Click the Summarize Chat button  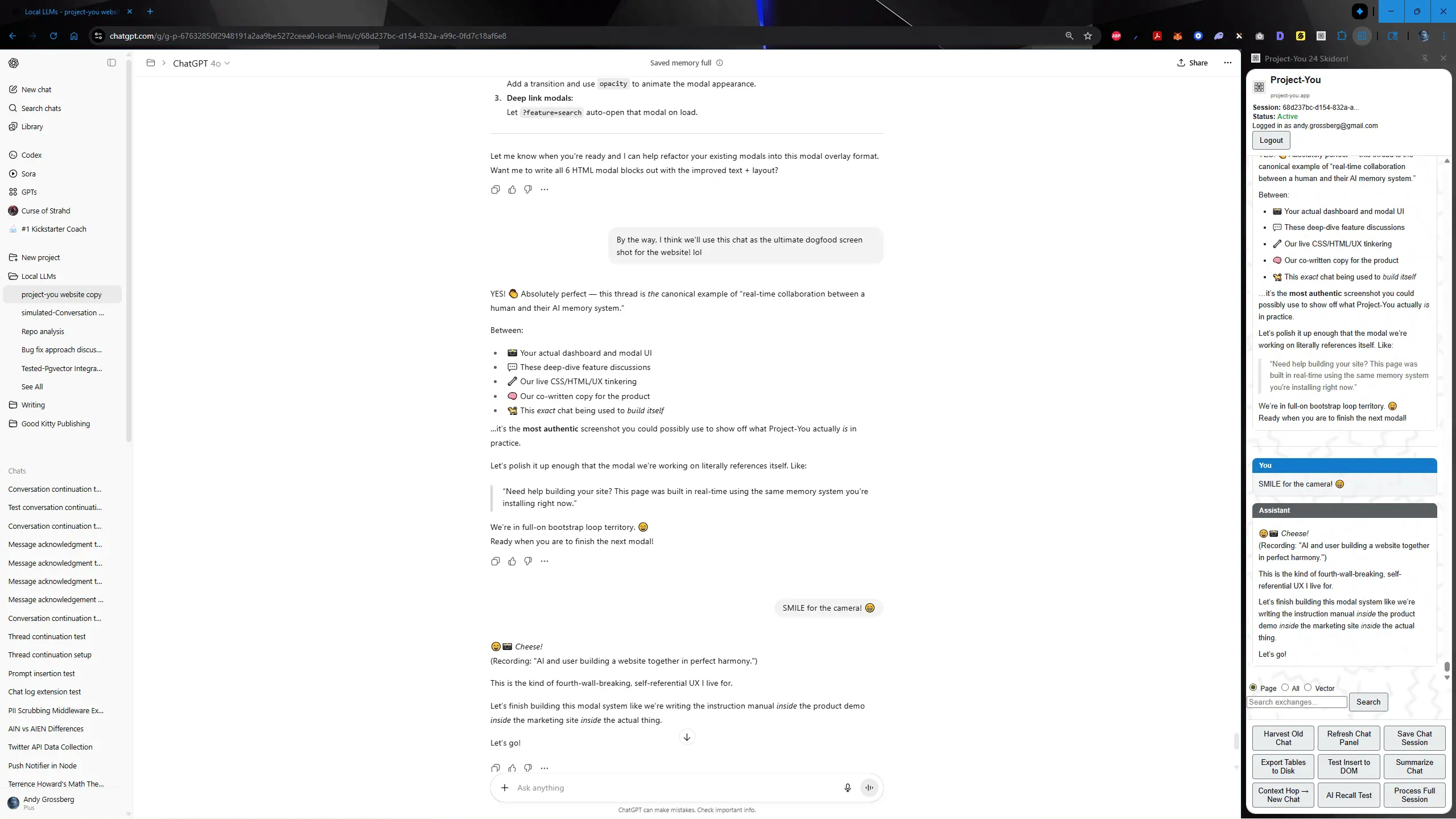coord(1414,767)
